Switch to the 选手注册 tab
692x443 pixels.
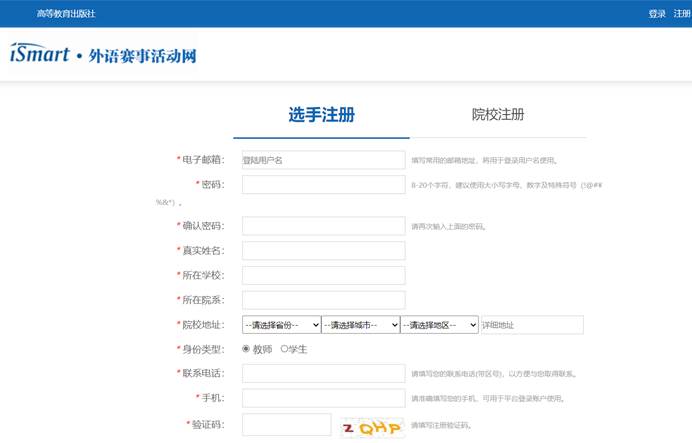coord(321,114)
